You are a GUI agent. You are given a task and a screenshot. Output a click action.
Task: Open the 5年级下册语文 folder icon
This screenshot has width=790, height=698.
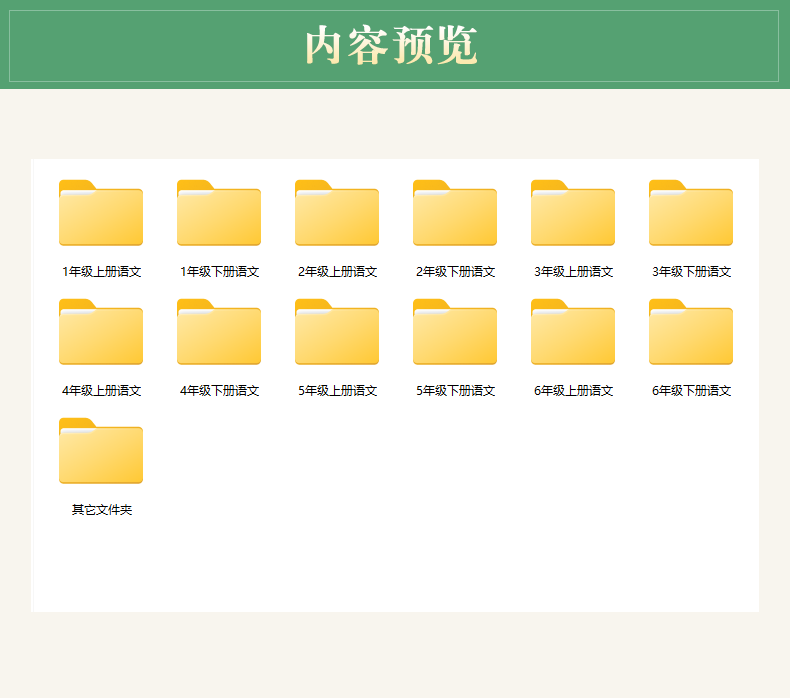click(x=455, y=332)
